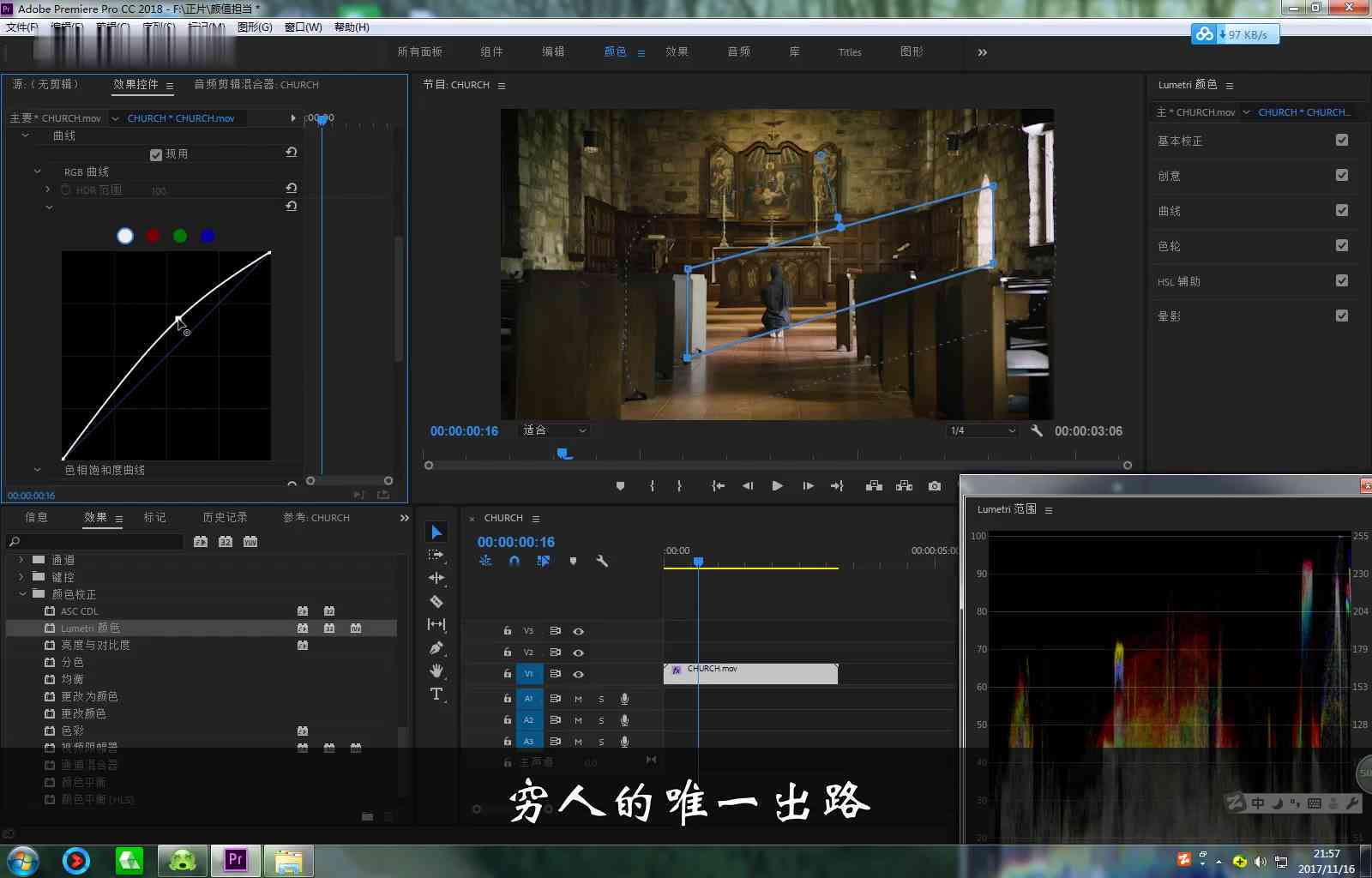Image resolution: width=1372 pixels, height=878 pixels.
Task: Select the Slip tool
Action: [436, 624]
